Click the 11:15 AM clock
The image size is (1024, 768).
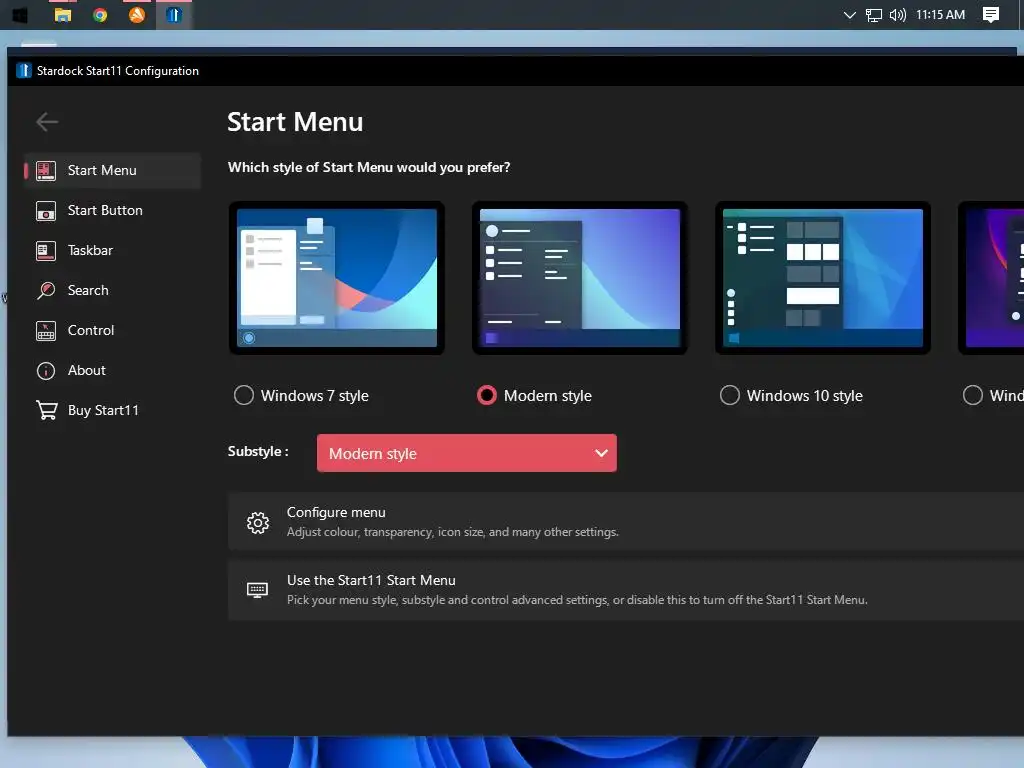pos(940,15)
